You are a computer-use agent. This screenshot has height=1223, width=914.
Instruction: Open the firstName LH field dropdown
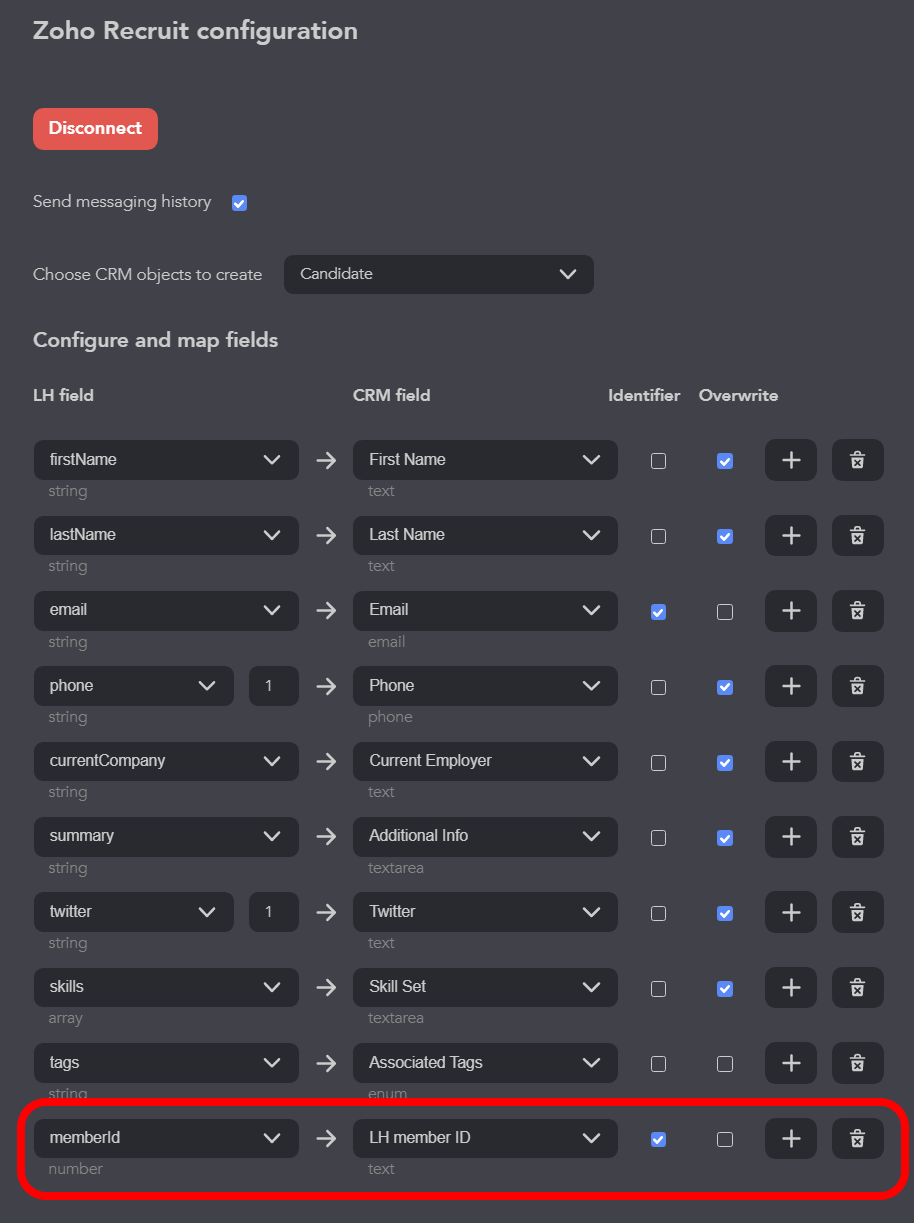point(166,460)
